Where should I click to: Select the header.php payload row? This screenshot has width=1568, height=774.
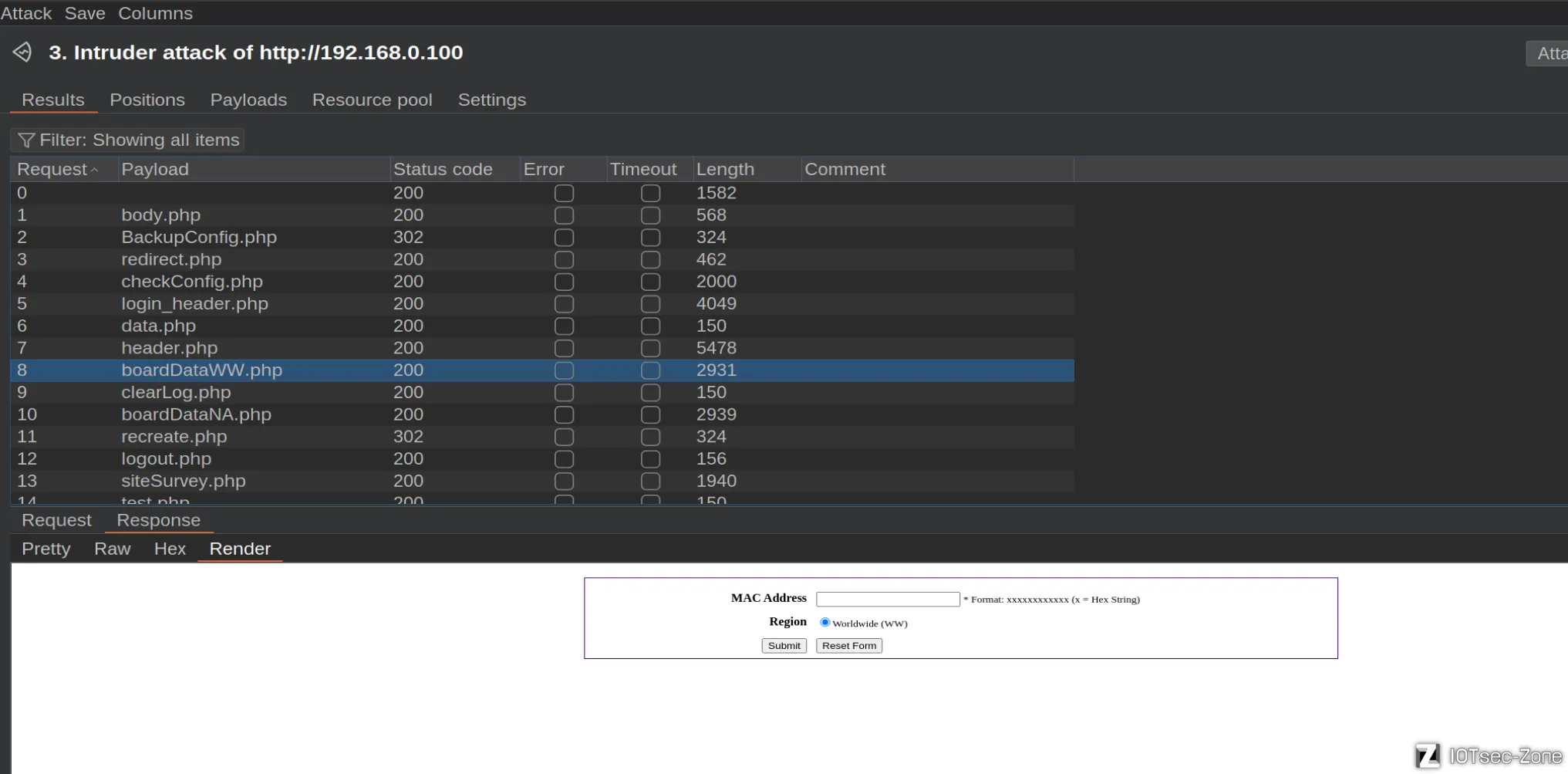click(x=542, y=348)
